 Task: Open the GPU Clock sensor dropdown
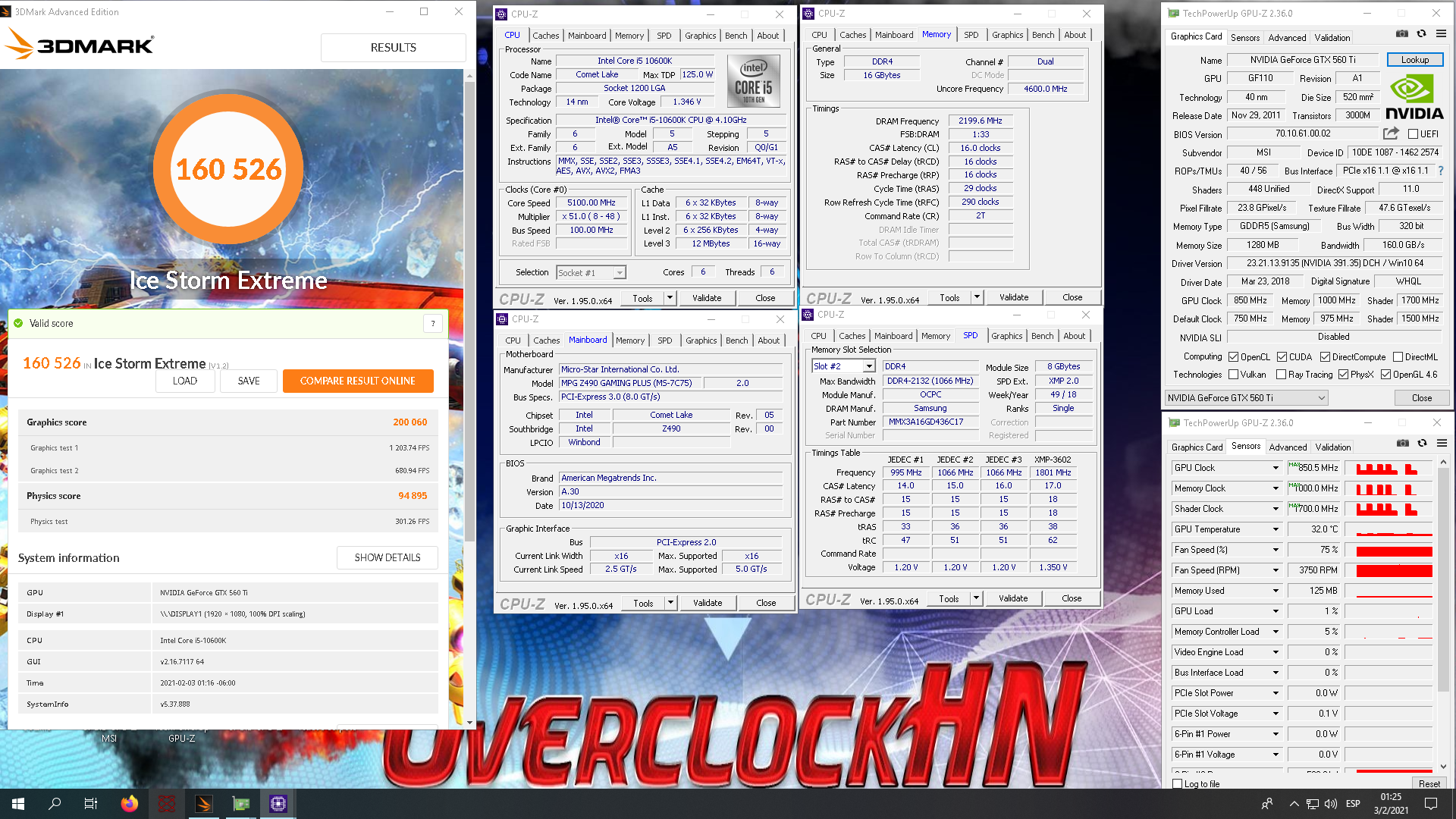point(1276,468)
